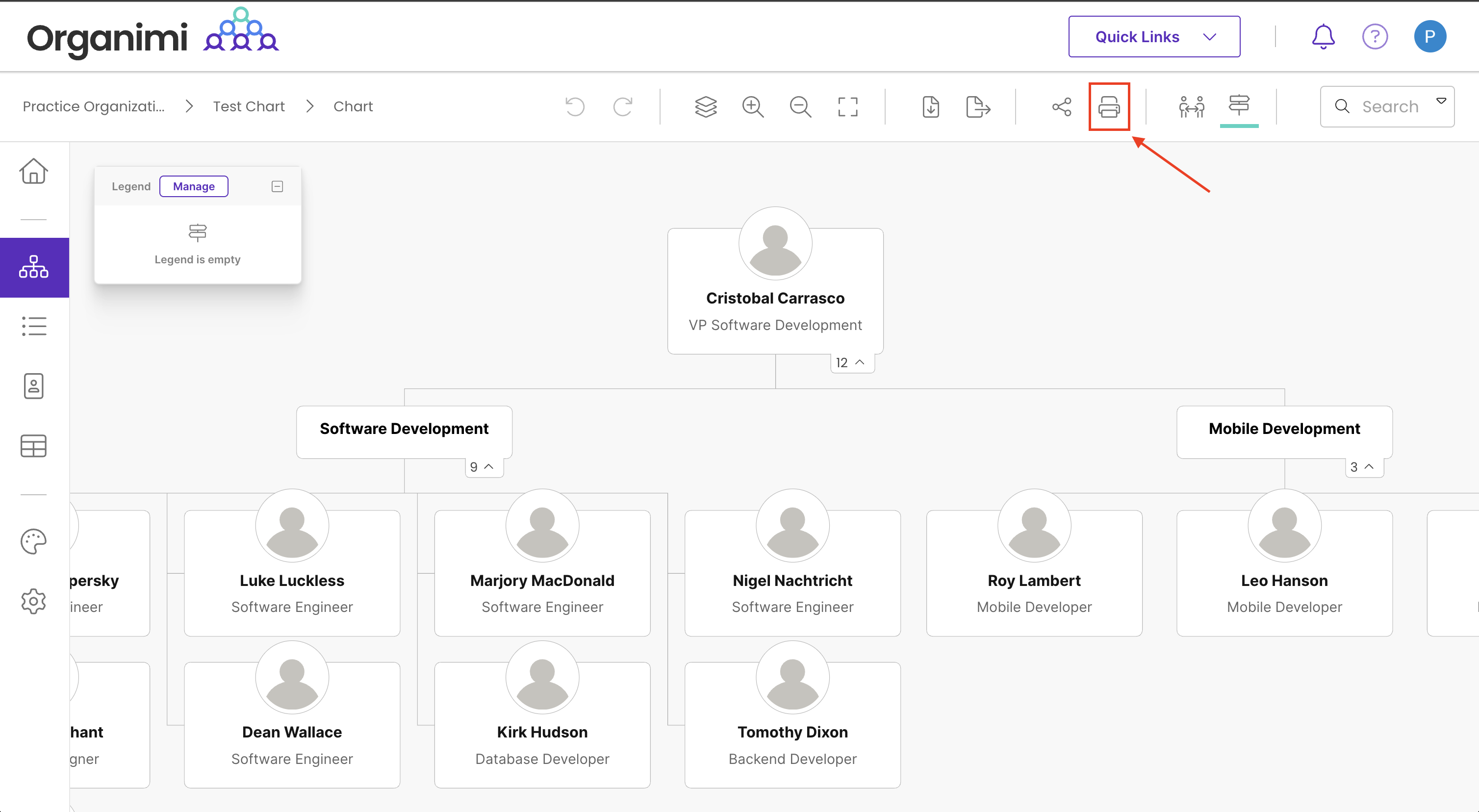Open the Quick Links dropdown
The height and width of the screenshot is (812, 1479).
pos(1153,37)
